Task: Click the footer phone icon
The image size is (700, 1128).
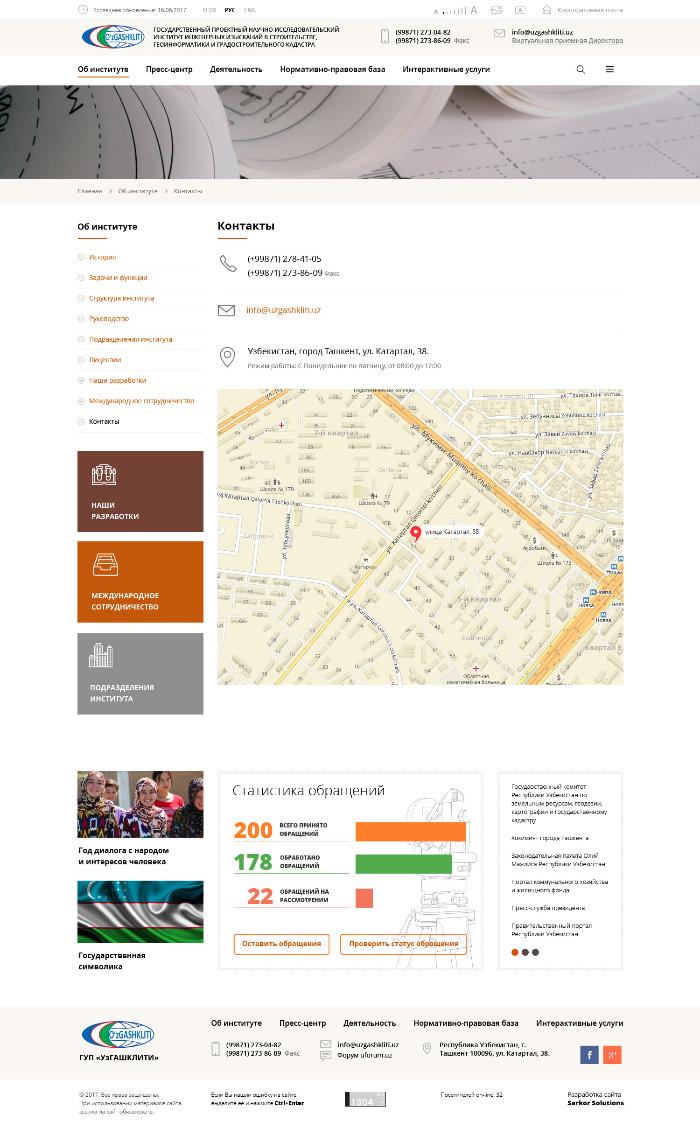Action: coord(215,1049)
